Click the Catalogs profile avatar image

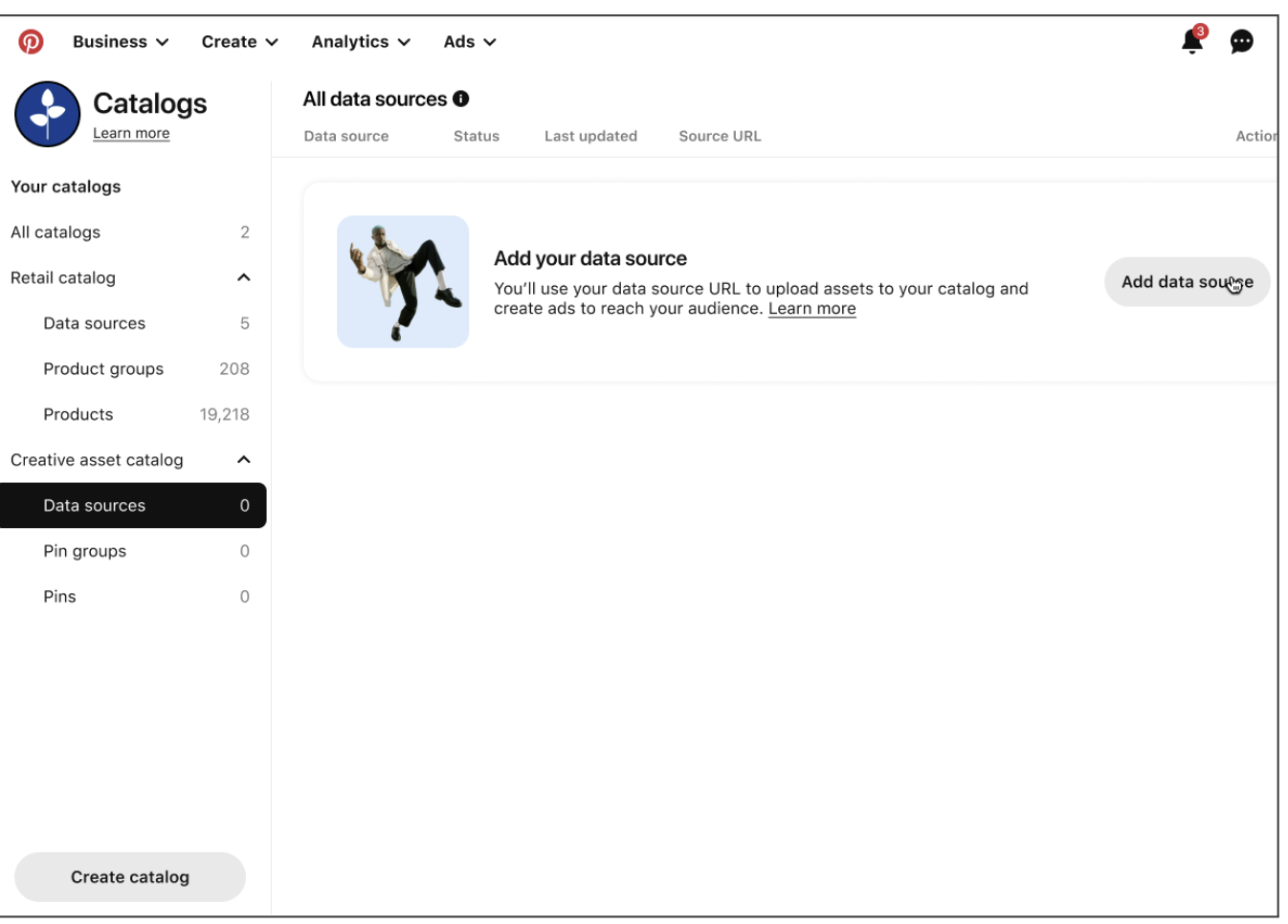(x=48, y=114)
